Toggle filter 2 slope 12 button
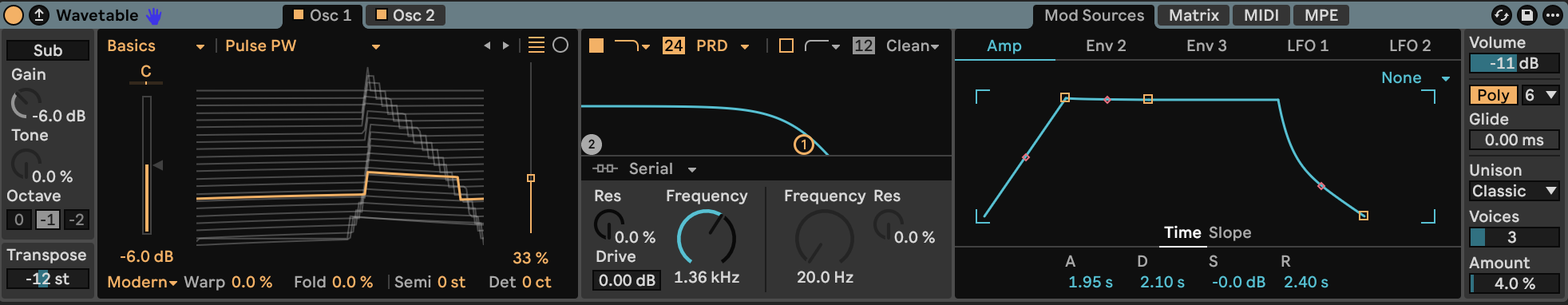The width and height of the screenshot is (1568, 305). pos(863,46)
